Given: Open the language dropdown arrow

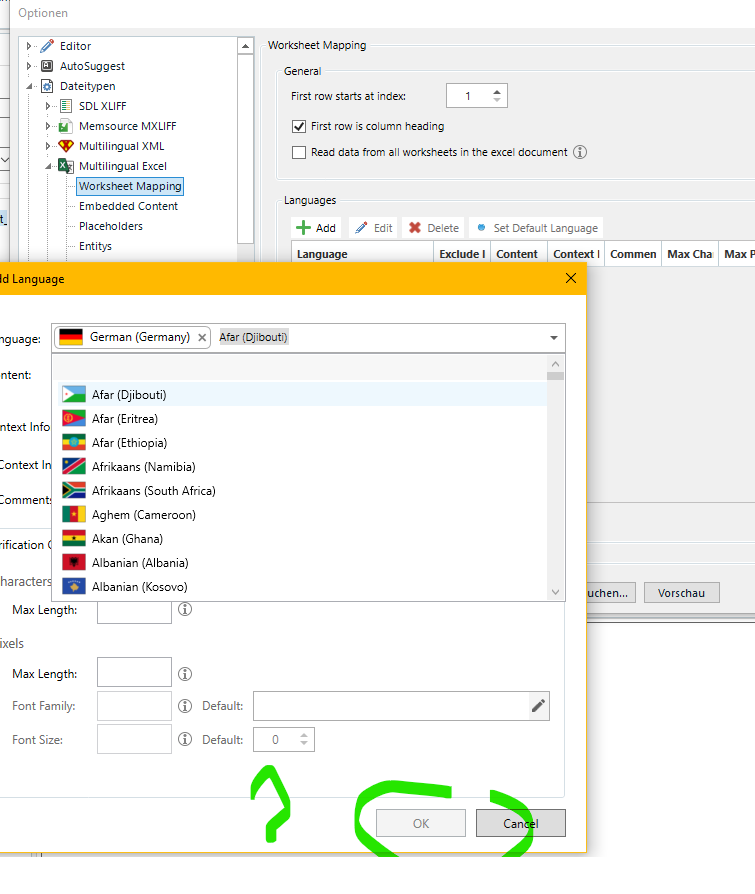Looking at the screenshot, I should pos(554,338).
